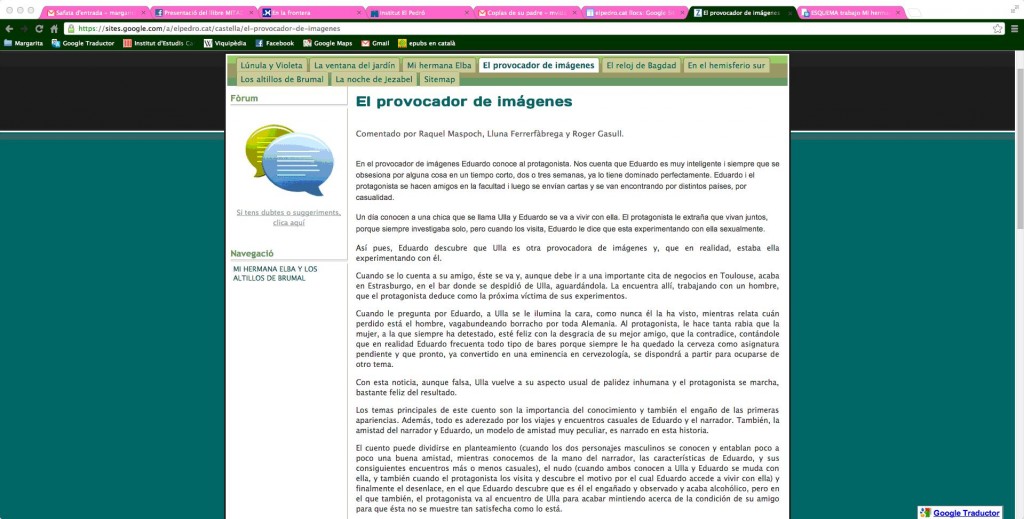The image size is (1024, 519).
Task: Open the Facebook bookmark in the bar
Action: click(x=274, y=44)
